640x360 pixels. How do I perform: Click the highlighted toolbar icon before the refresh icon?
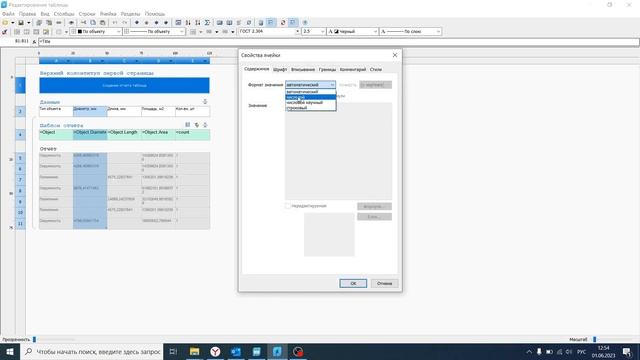(271, 23)
